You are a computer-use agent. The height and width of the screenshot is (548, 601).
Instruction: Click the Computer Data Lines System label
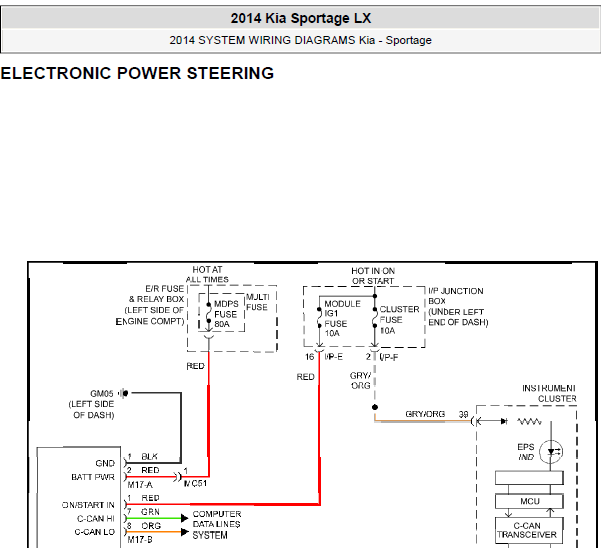tap(217, 525)
